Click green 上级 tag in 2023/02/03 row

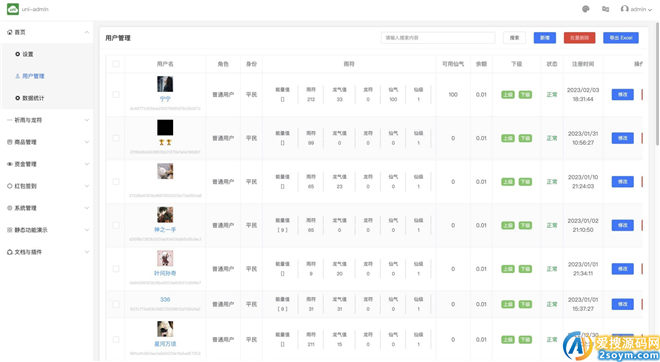pyautogui.click(x=508, y=95)
